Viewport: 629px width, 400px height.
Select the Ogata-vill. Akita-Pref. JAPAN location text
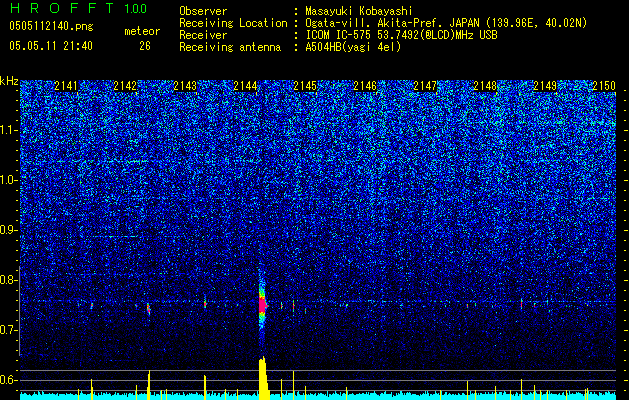pyautogui.click(x=446, y=23)
